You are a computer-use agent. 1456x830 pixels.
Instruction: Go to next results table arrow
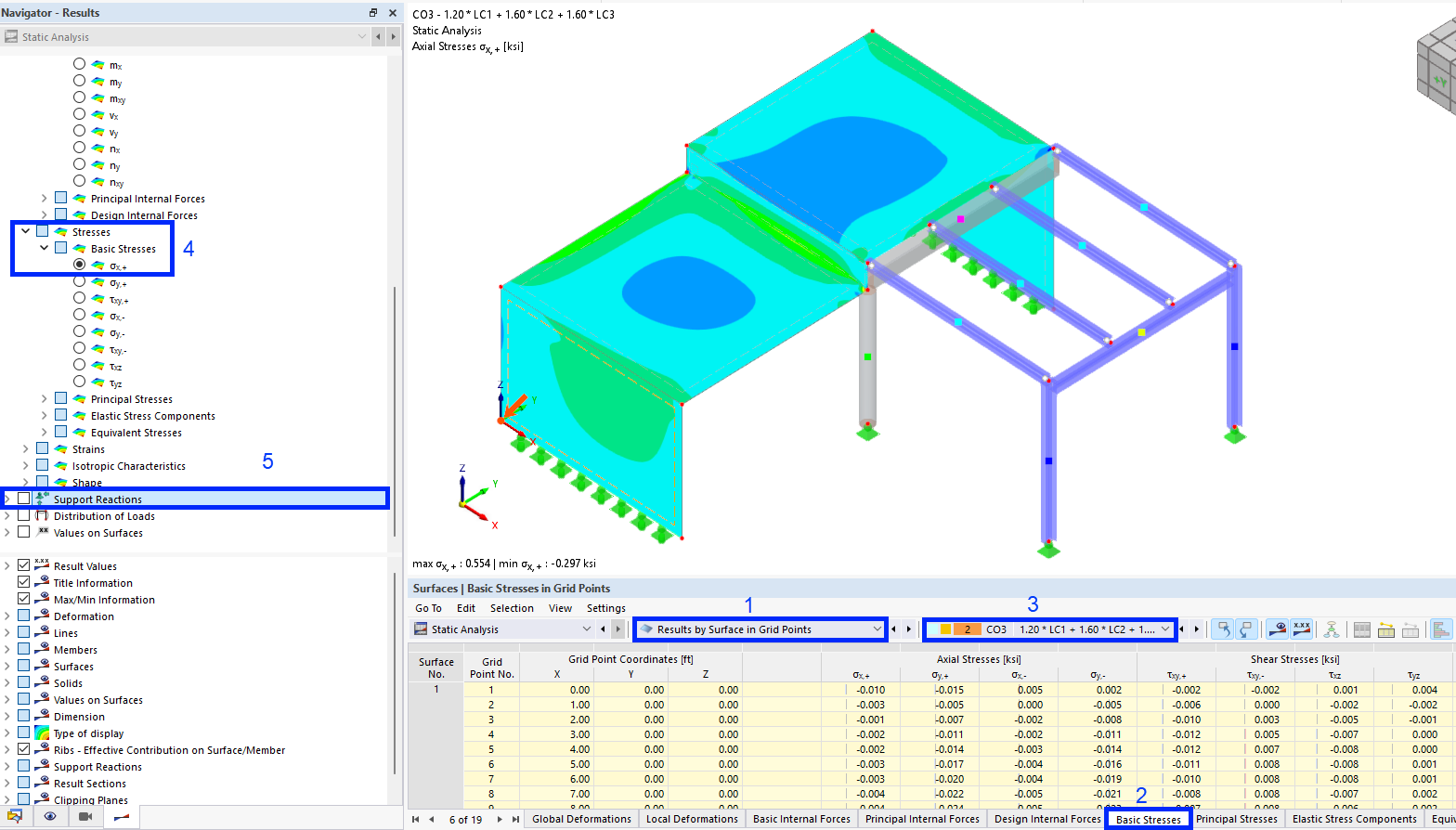point(909,629)
